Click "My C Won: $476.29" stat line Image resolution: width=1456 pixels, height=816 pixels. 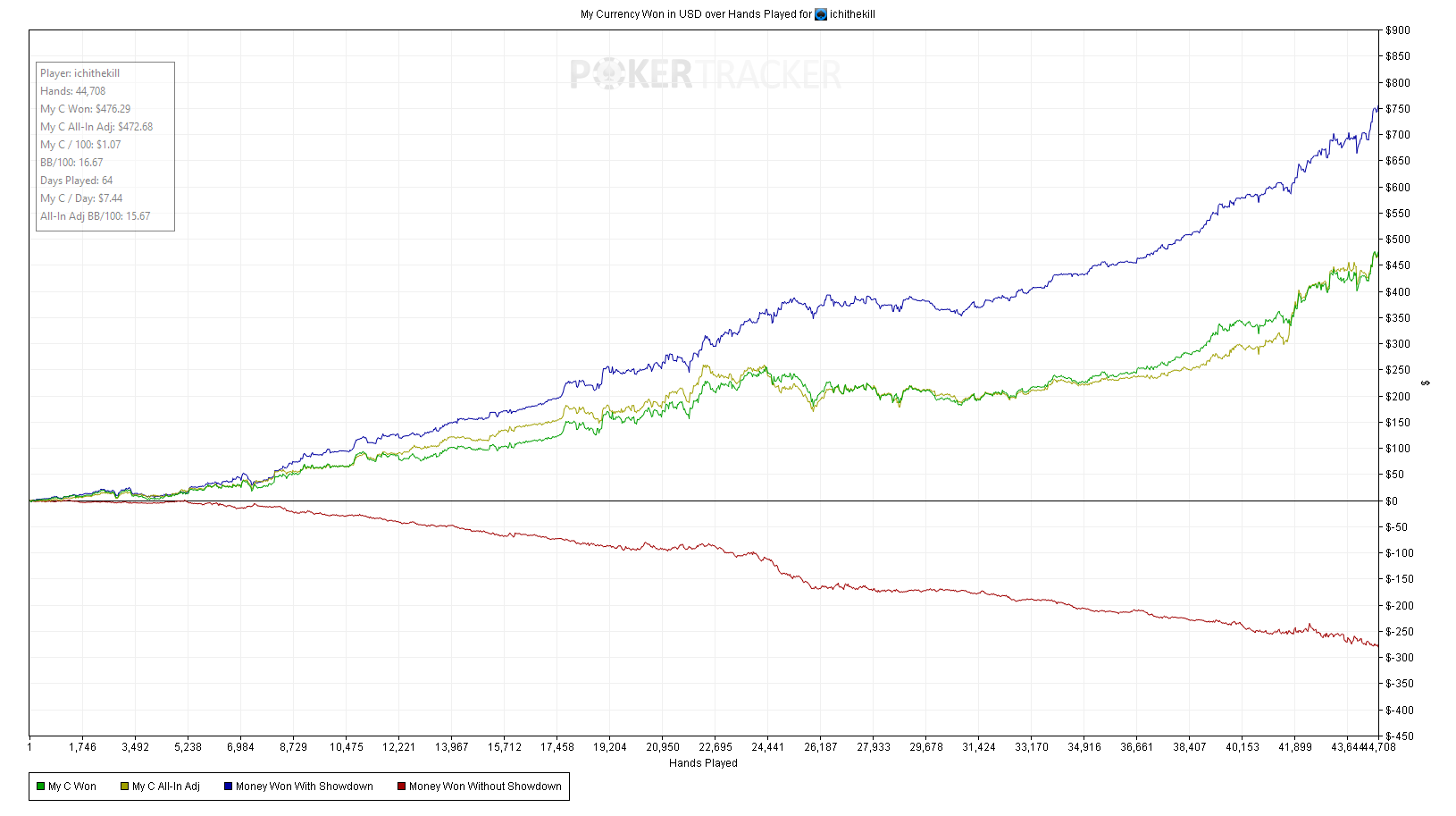click(x=85, y=109)
